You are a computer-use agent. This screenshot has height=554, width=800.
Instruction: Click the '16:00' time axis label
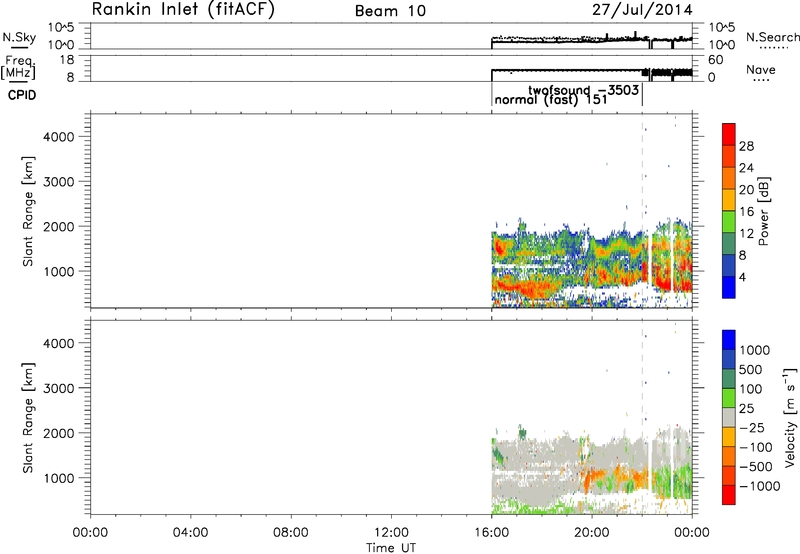(x=491, y=532)
